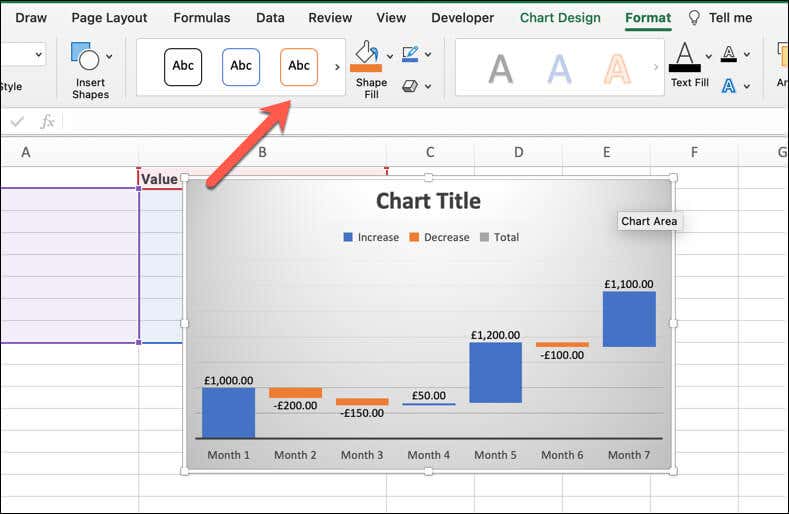Select the Month 2 orange decrease bar
The image size is (789, 514).
[295, 393]
